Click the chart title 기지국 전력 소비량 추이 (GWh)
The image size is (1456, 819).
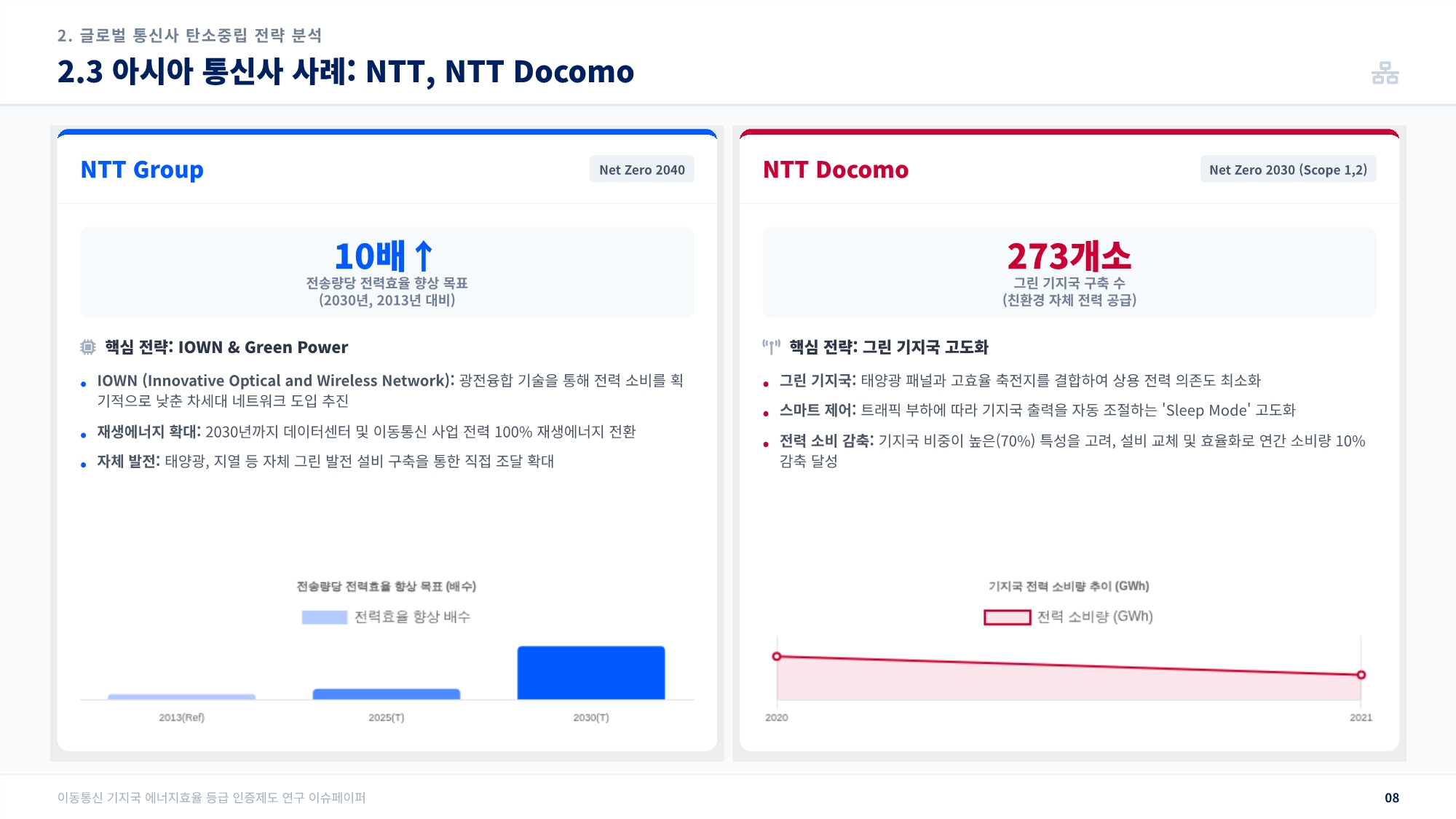1068,586
